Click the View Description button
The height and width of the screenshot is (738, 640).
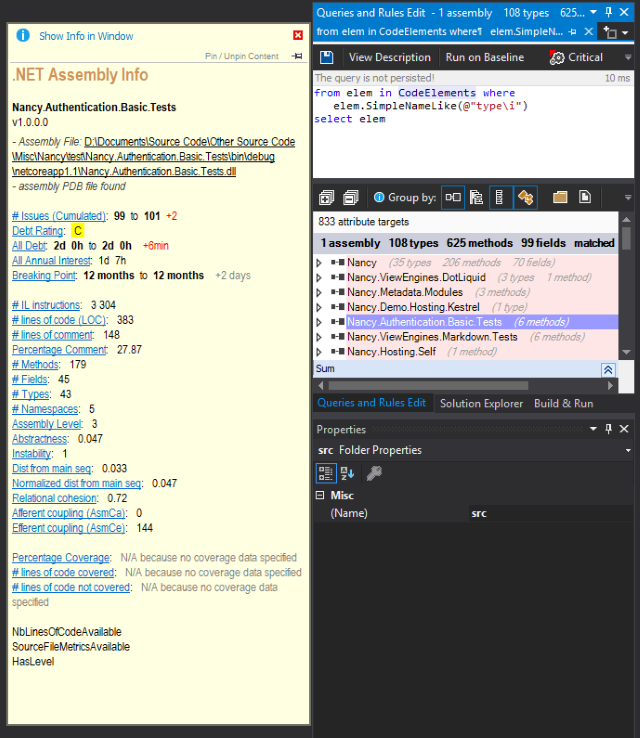pos(390,57)
